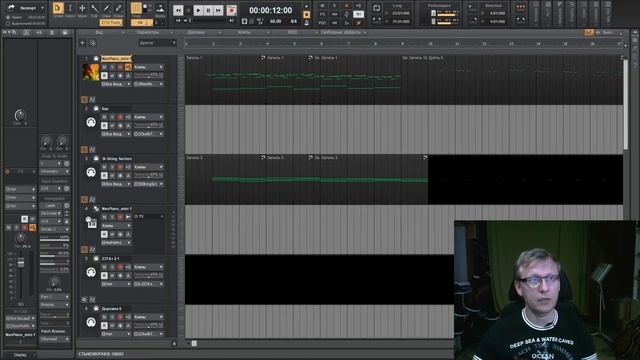Click the global record arm button in Mix module
The height and width of the screenshot is (360, 640).
347,6
